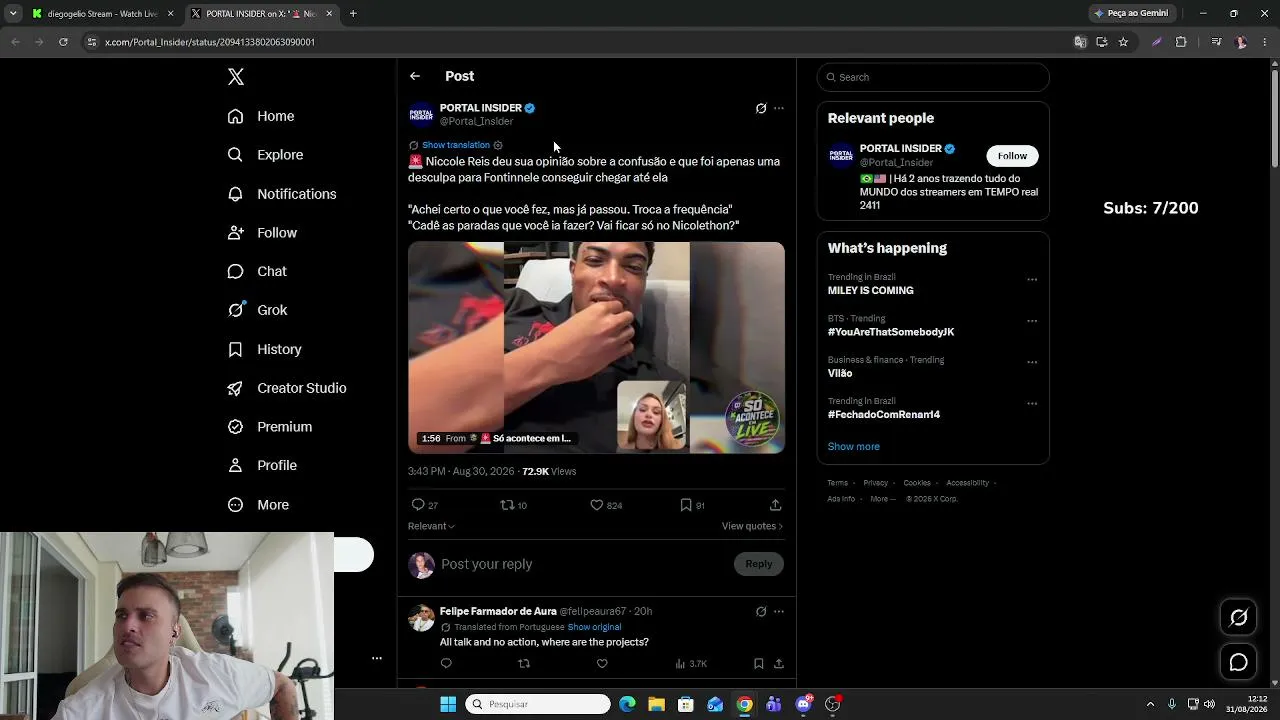Screen dimensions: 1280x720
Task: Share the PORTAL INSIDER post
Action: pyautogui.click(x=775, y=505)
